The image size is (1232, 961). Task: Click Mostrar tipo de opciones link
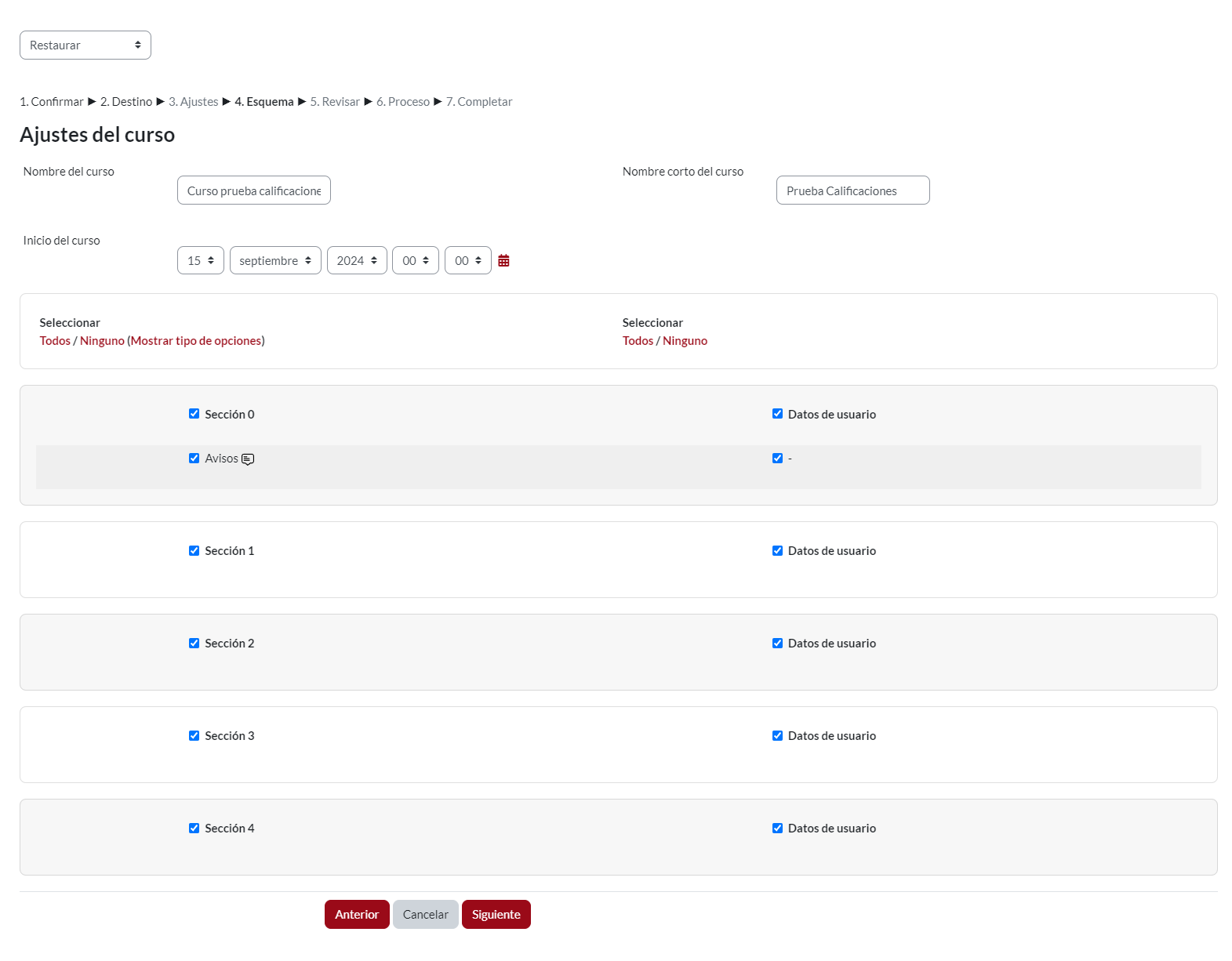pyautogui.click(x=196, y=341)
